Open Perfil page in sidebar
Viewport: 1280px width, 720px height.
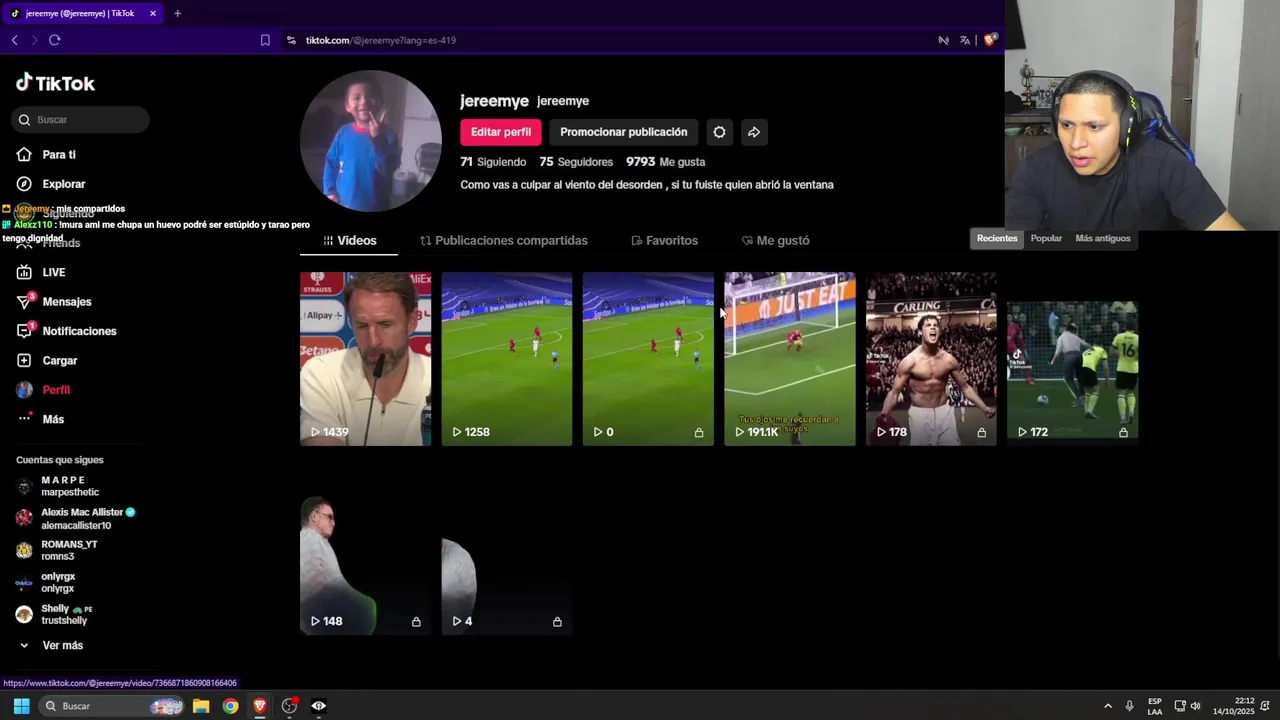tap(56, 390)
